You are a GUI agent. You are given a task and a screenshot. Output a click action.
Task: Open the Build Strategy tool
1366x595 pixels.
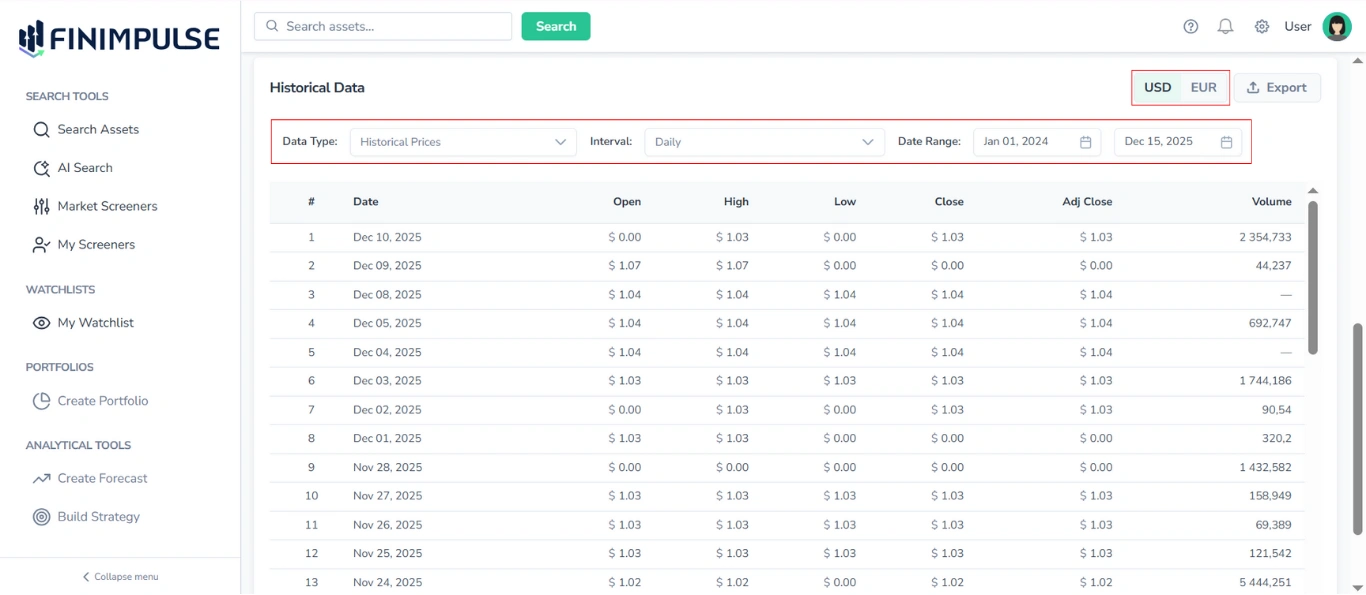(100, 516)
